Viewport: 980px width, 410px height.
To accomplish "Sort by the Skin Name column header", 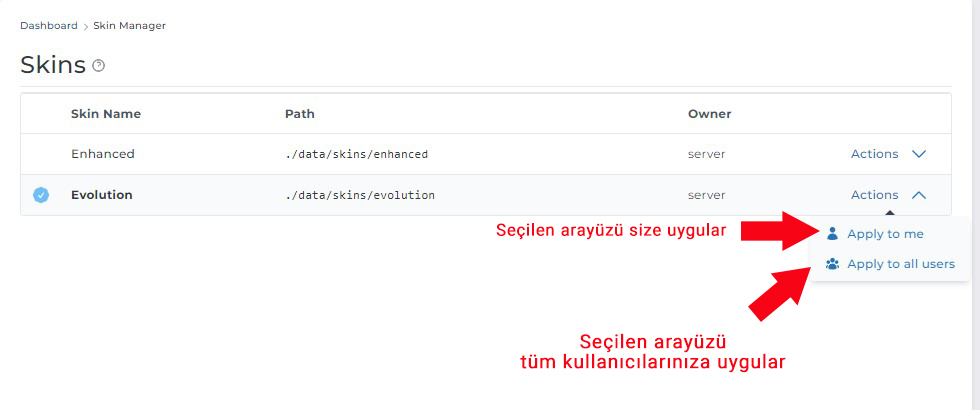I will 106,114.
